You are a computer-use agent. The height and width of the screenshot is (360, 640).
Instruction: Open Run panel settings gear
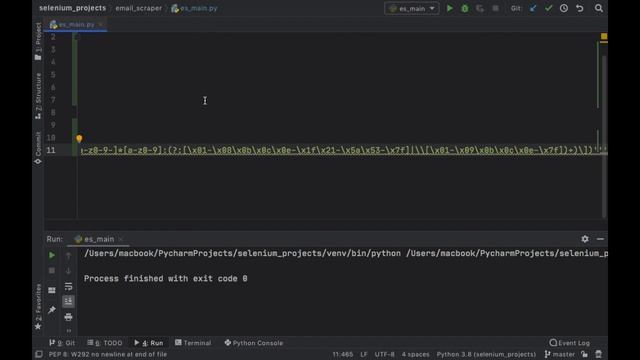584,239
